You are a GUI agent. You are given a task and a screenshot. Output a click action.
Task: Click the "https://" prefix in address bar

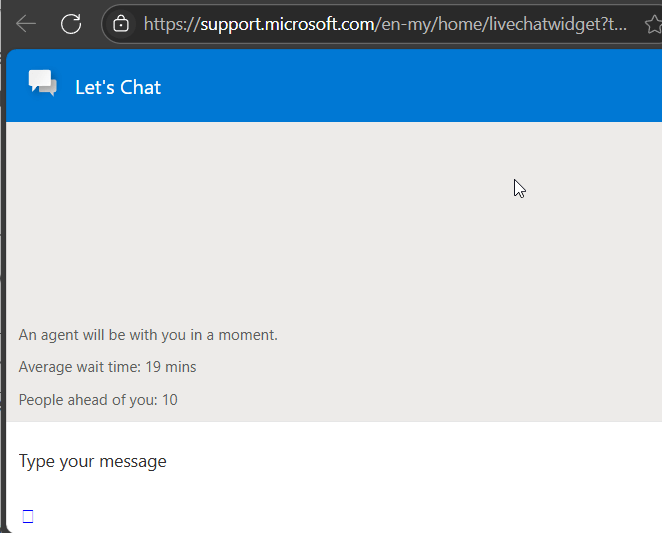(171, 23)
